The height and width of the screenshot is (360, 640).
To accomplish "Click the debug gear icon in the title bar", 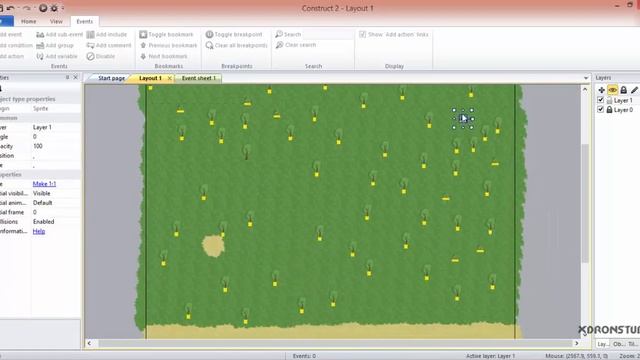I will pos(54,8).
